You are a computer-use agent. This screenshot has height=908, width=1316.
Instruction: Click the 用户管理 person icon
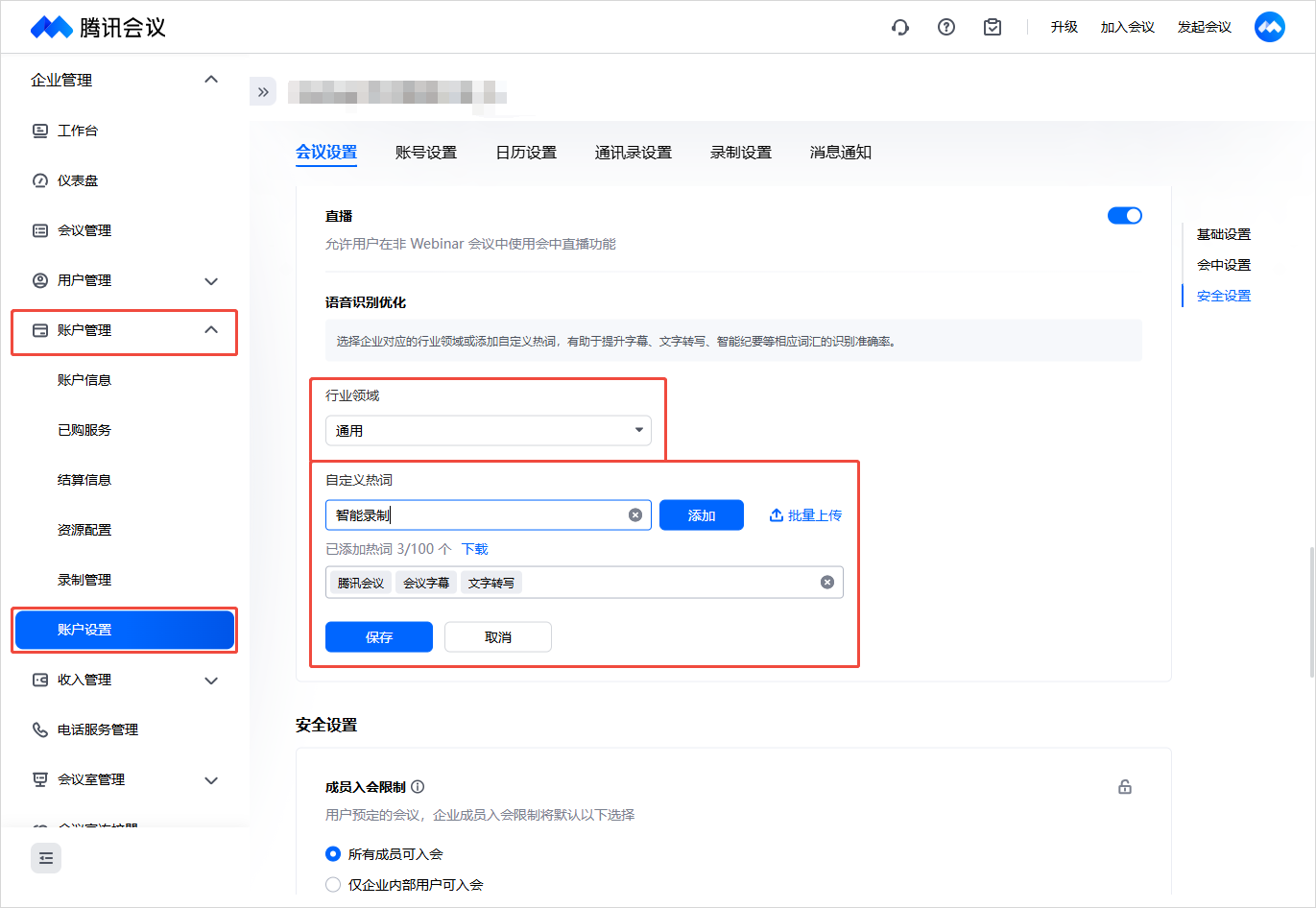(x=40, y=280)
